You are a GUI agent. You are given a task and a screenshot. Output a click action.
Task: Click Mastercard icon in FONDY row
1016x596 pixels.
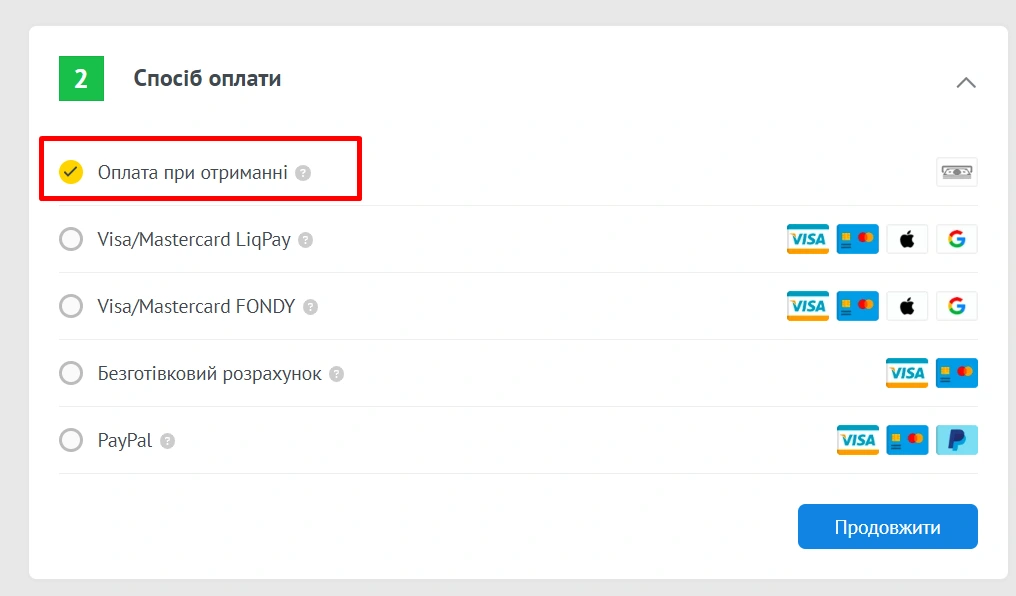pos(857,306)
